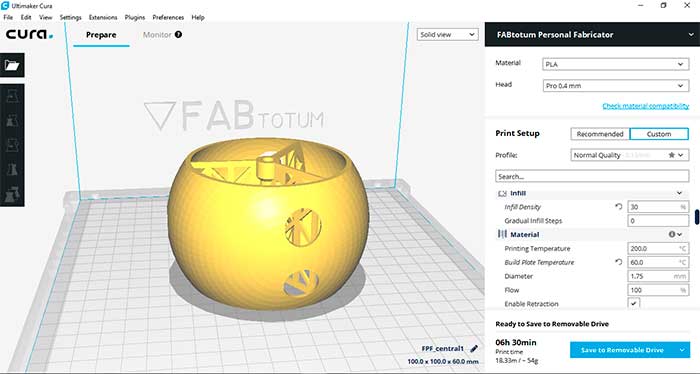This screenshot has width=700, height=374.
Task: Click the star icon in the Profile box
Action: click(671, 155)
